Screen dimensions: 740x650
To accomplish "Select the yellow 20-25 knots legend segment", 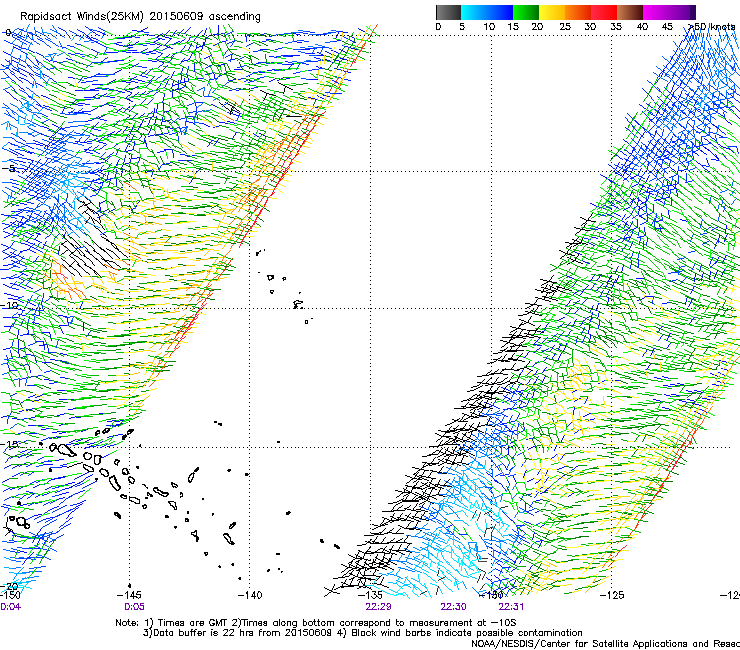I will point(552,12).
